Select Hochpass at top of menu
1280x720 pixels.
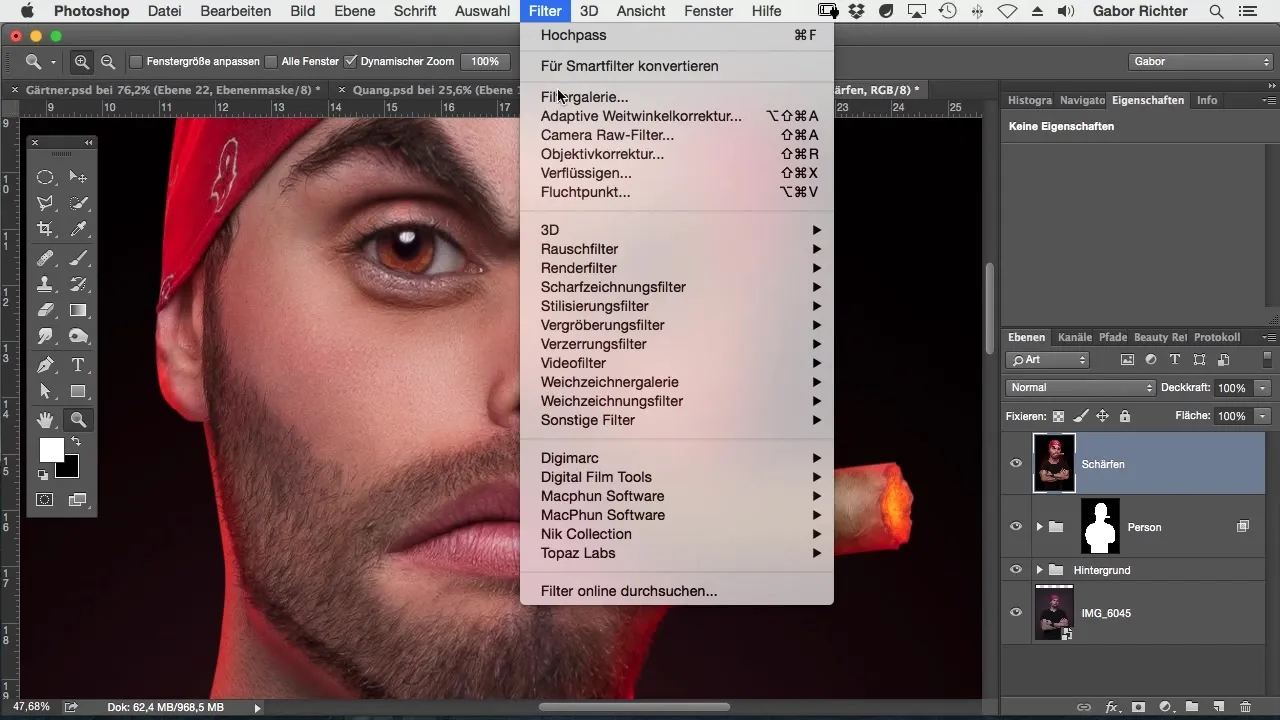click(677, 35)
